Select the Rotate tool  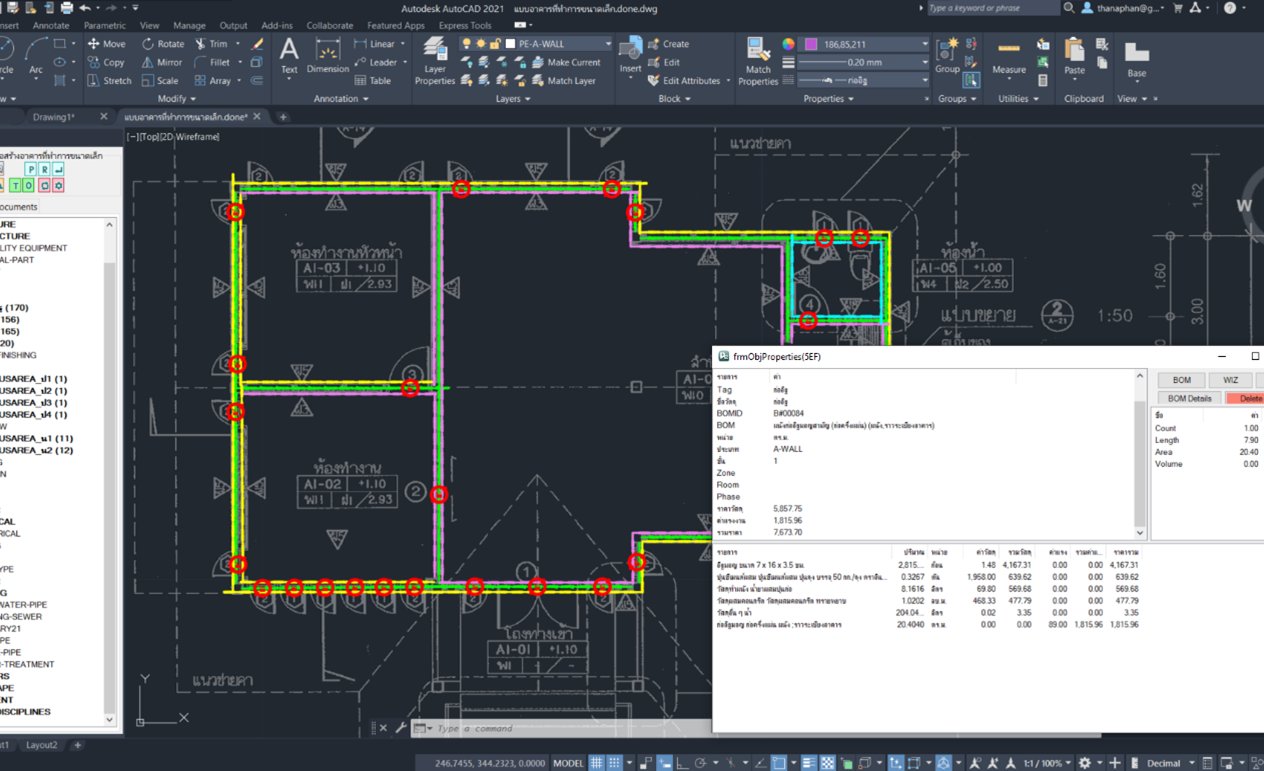click(x=163, y=44)
